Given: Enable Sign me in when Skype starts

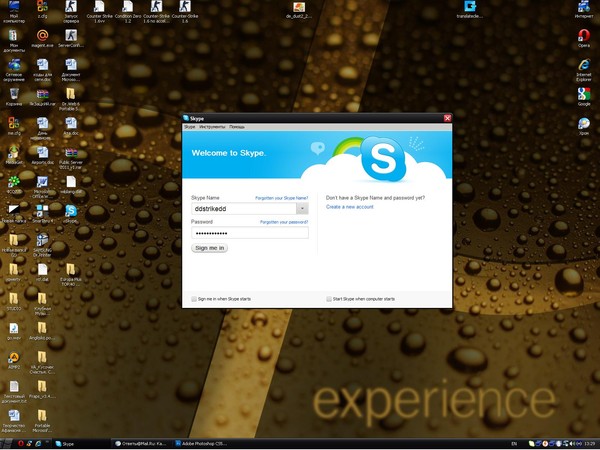Looking at the screenshot, I should coord(194,299).
